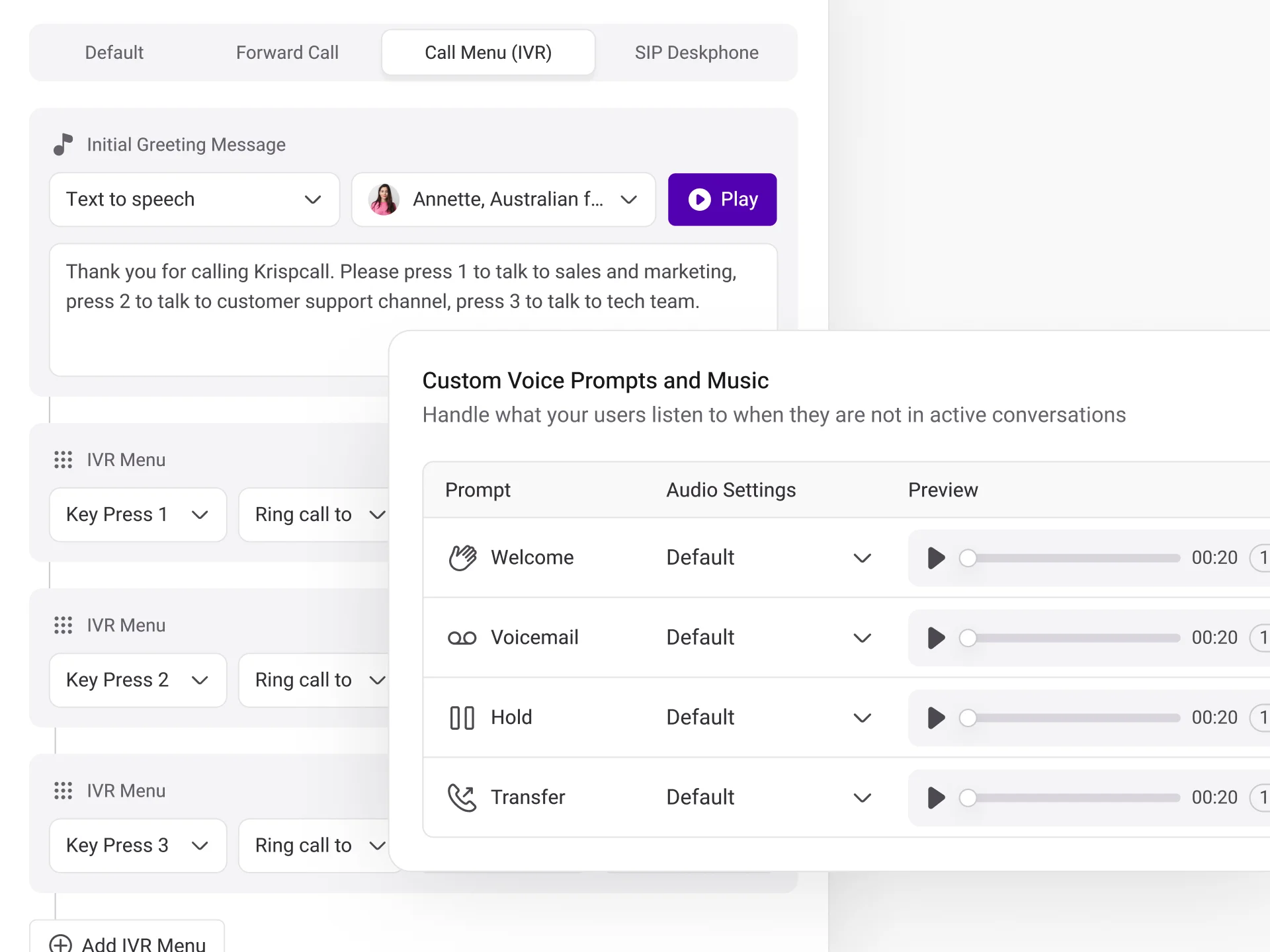Click the Welcome preview progress slider

tap(1070, 558)
